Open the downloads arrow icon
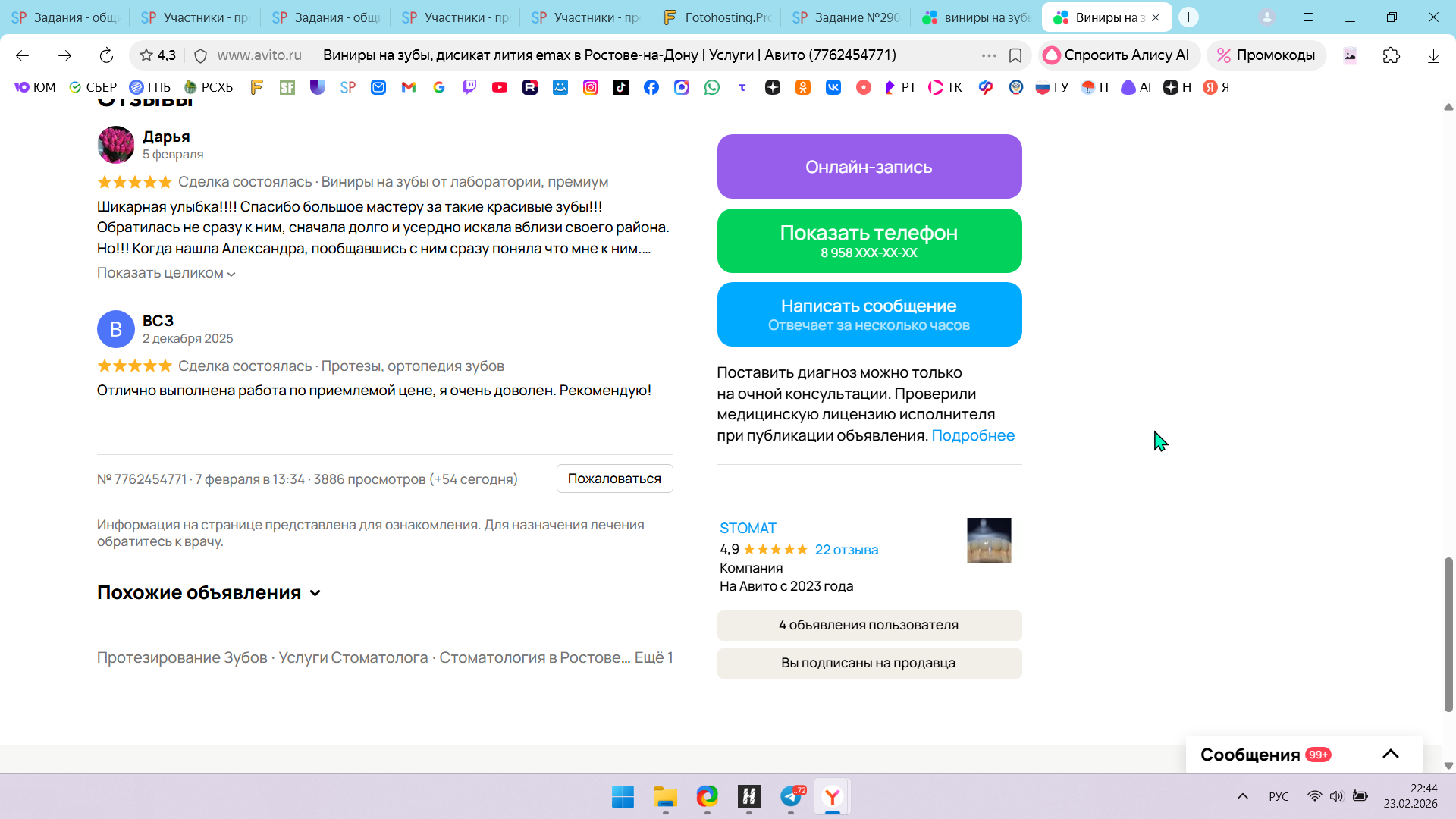This screenshot has width=1456, height=819. (x=1432, y=55)
